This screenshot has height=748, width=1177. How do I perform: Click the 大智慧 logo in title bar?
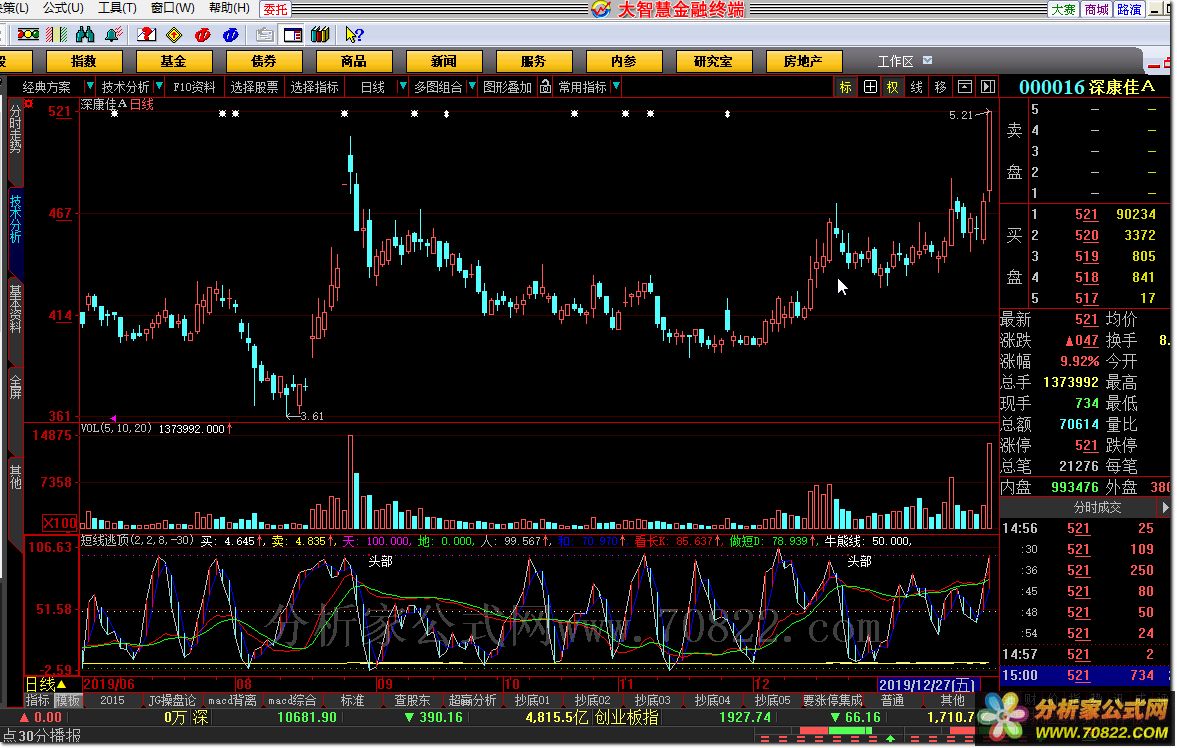point(601,9)
